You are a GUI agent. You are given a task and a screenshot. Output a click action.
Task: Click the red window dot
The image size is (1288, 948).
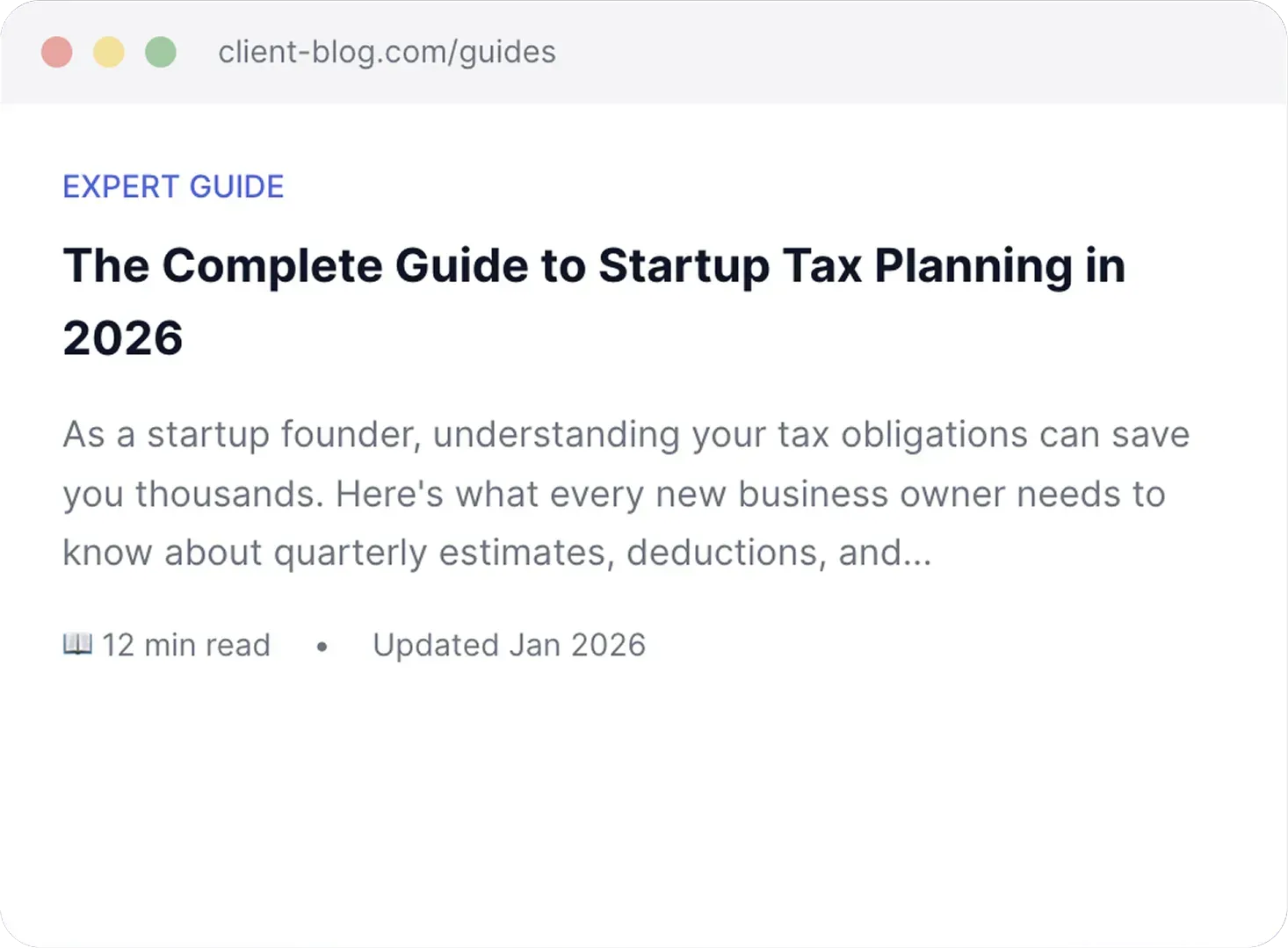pos(57,52)
